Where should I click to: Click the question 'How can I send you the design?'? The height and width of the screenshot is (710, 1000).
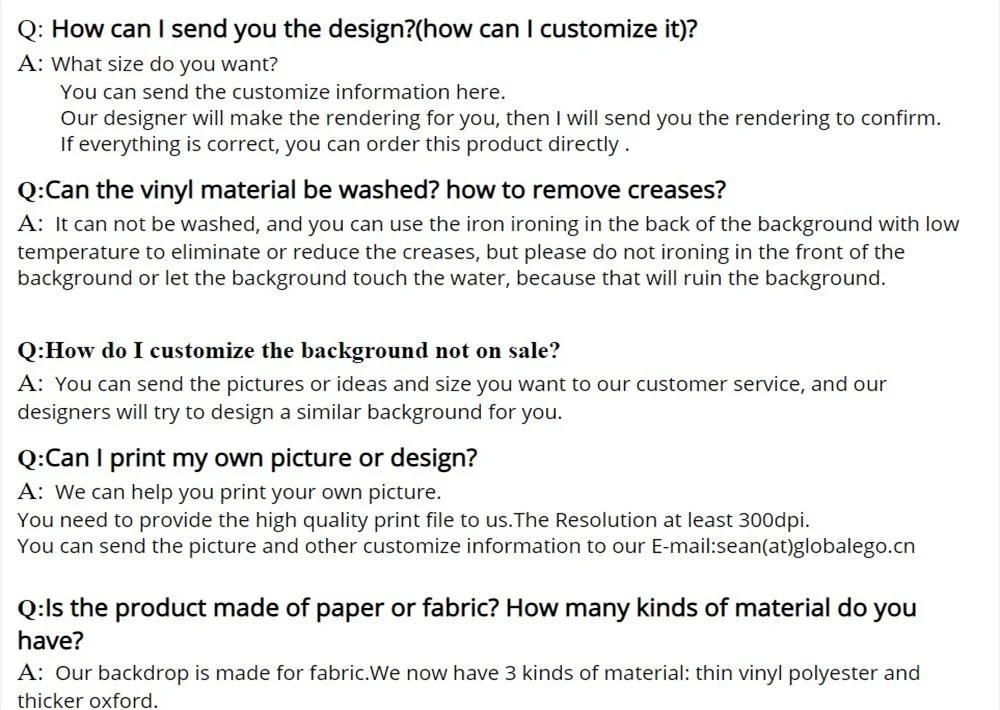tap(232, 29)
